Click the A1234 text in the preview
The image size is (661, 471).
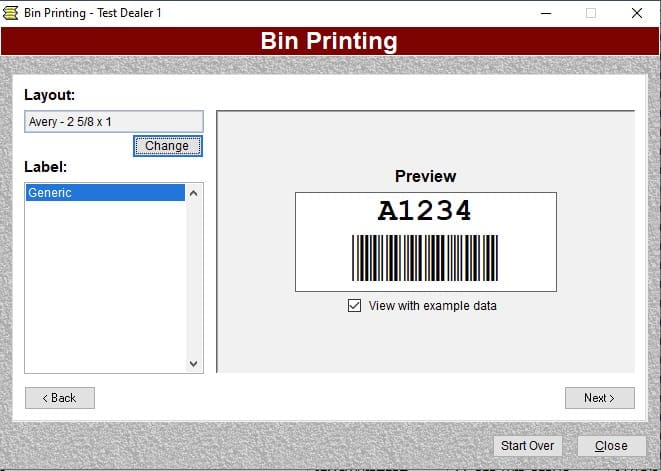(425, 211)
